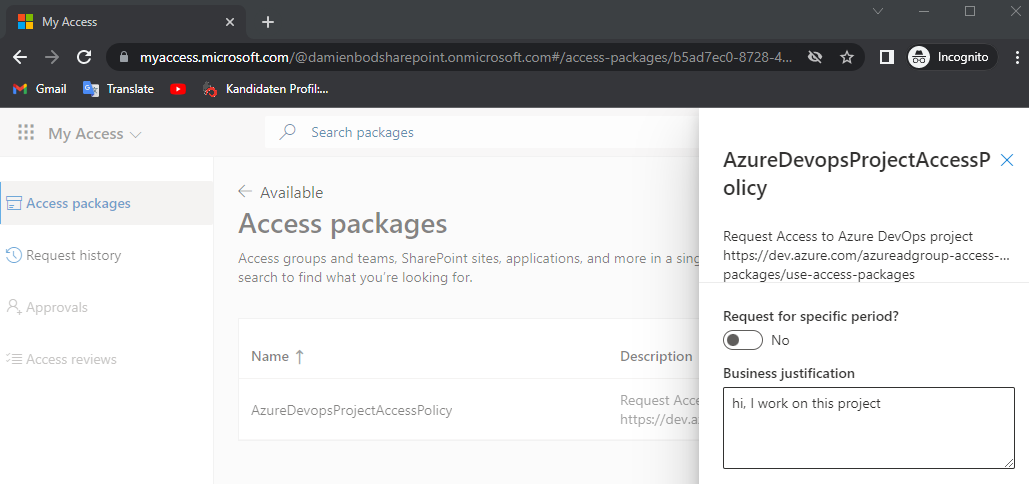Open the Request history section
The width and height of the screenshot is (1029, 484).
tap(73, 255)
